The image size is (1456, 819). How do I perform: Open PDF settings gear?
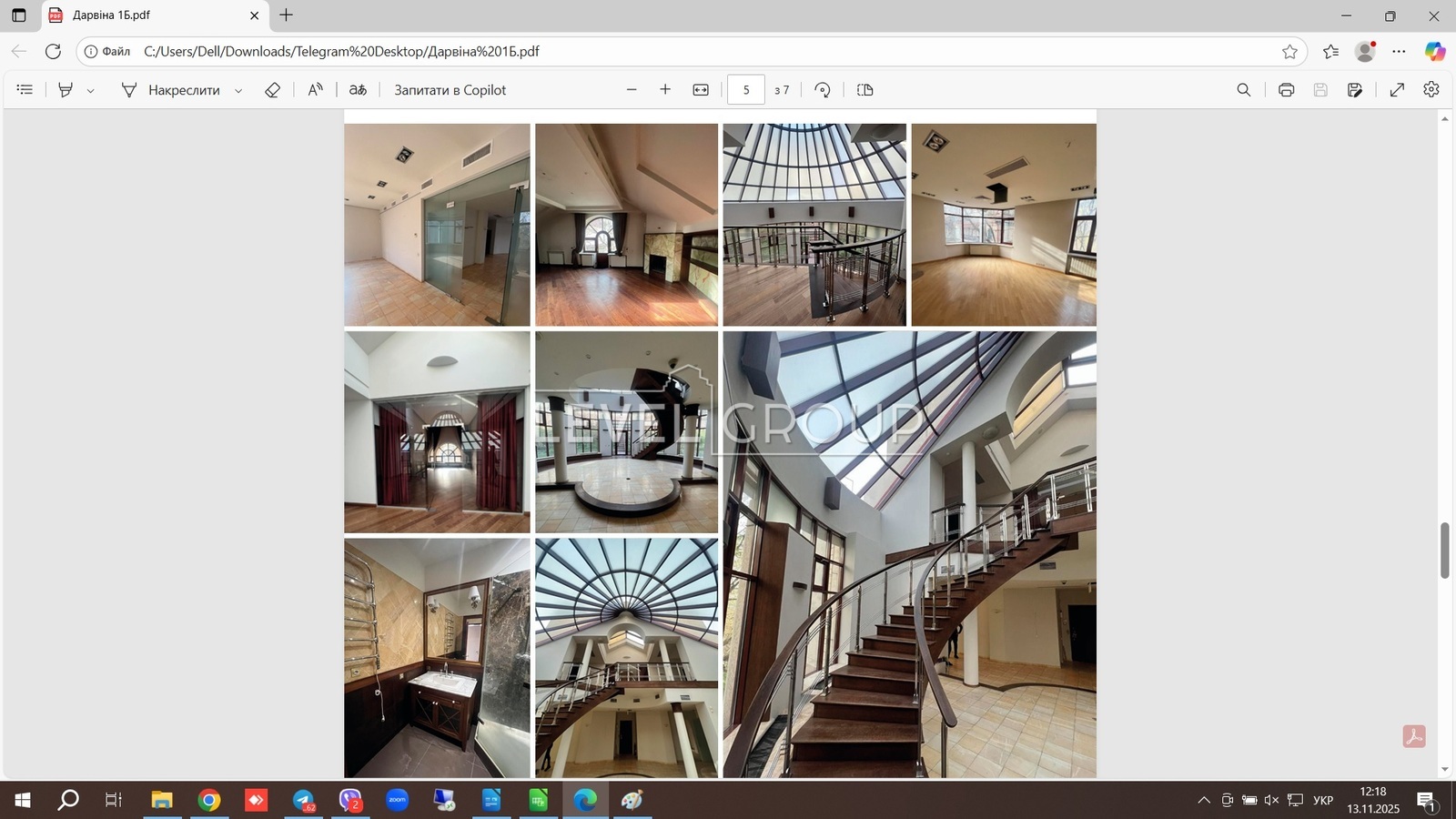1431,89
